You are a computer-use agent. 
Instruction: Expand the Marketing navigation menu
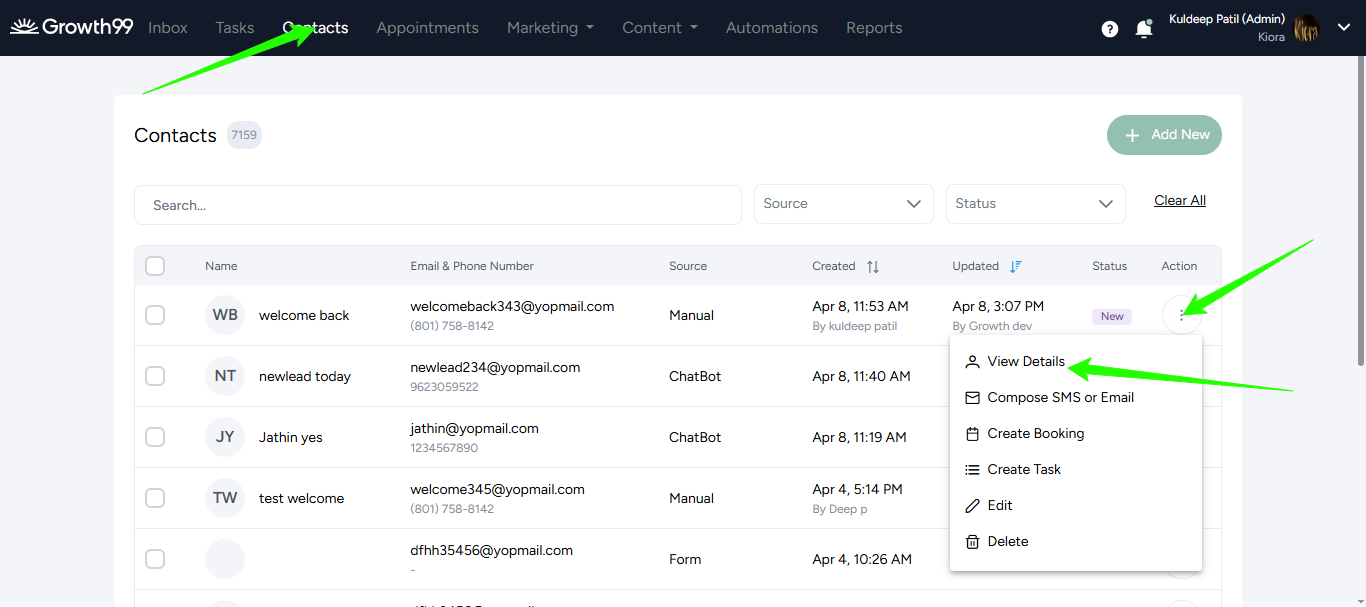click(550, 28)
